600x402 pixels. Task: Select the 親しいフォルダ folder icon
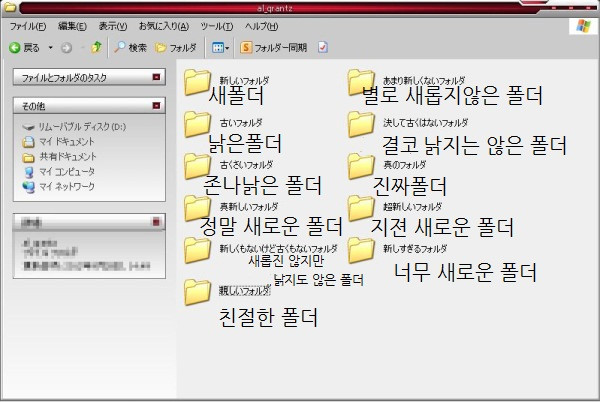pyautogui.click(x=197, y=292)
